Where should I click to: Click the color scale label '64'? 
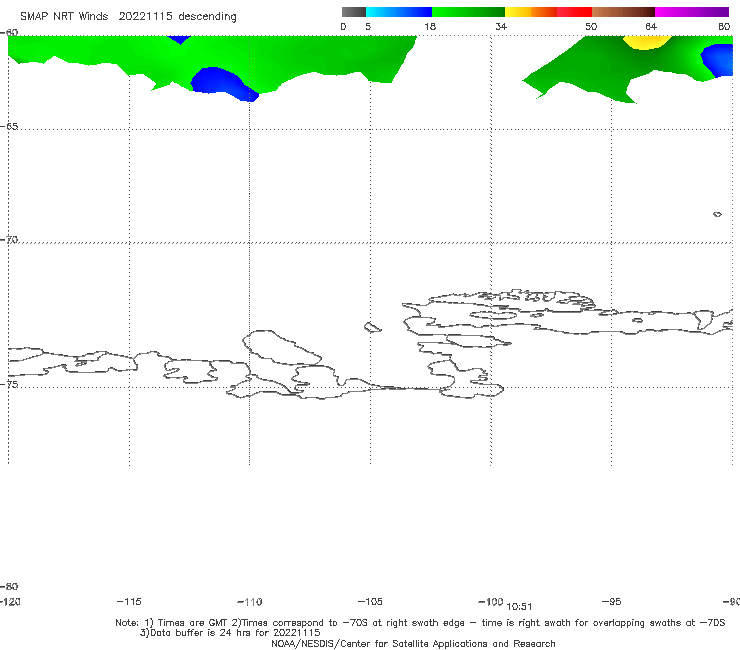pos(651,26)
